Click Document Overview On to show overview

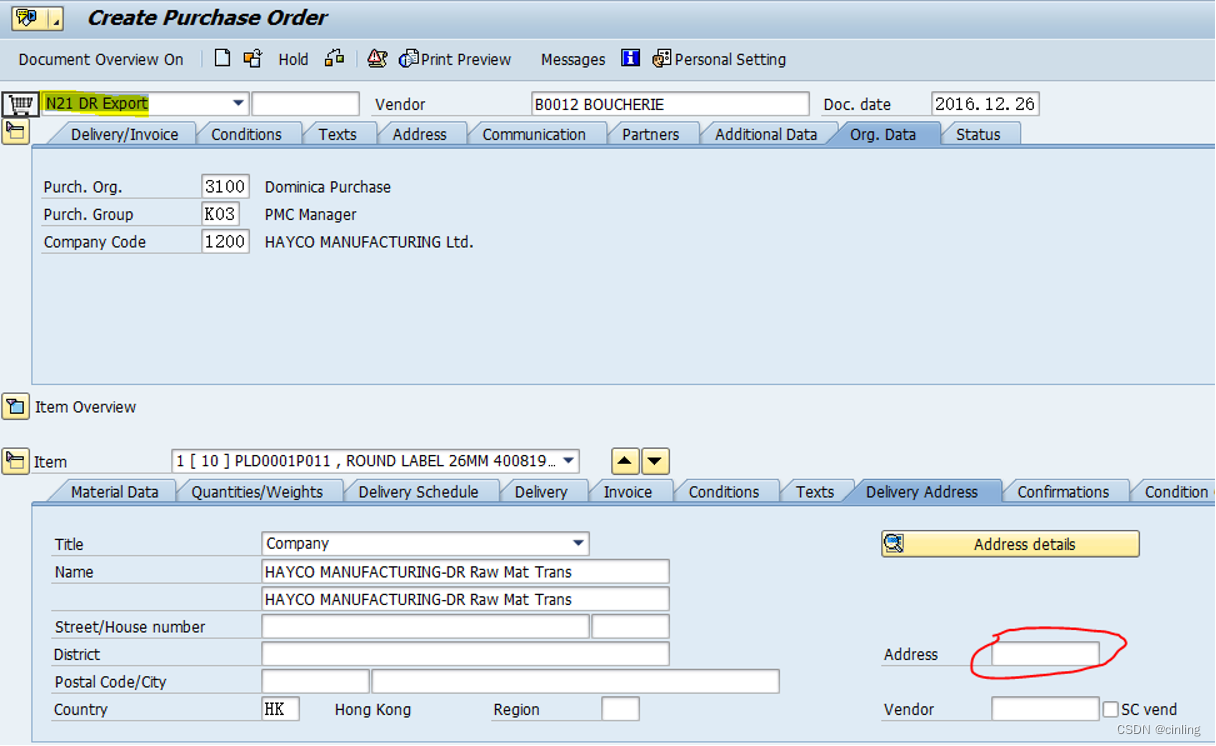pyautogui.click(x=100, y=59)
